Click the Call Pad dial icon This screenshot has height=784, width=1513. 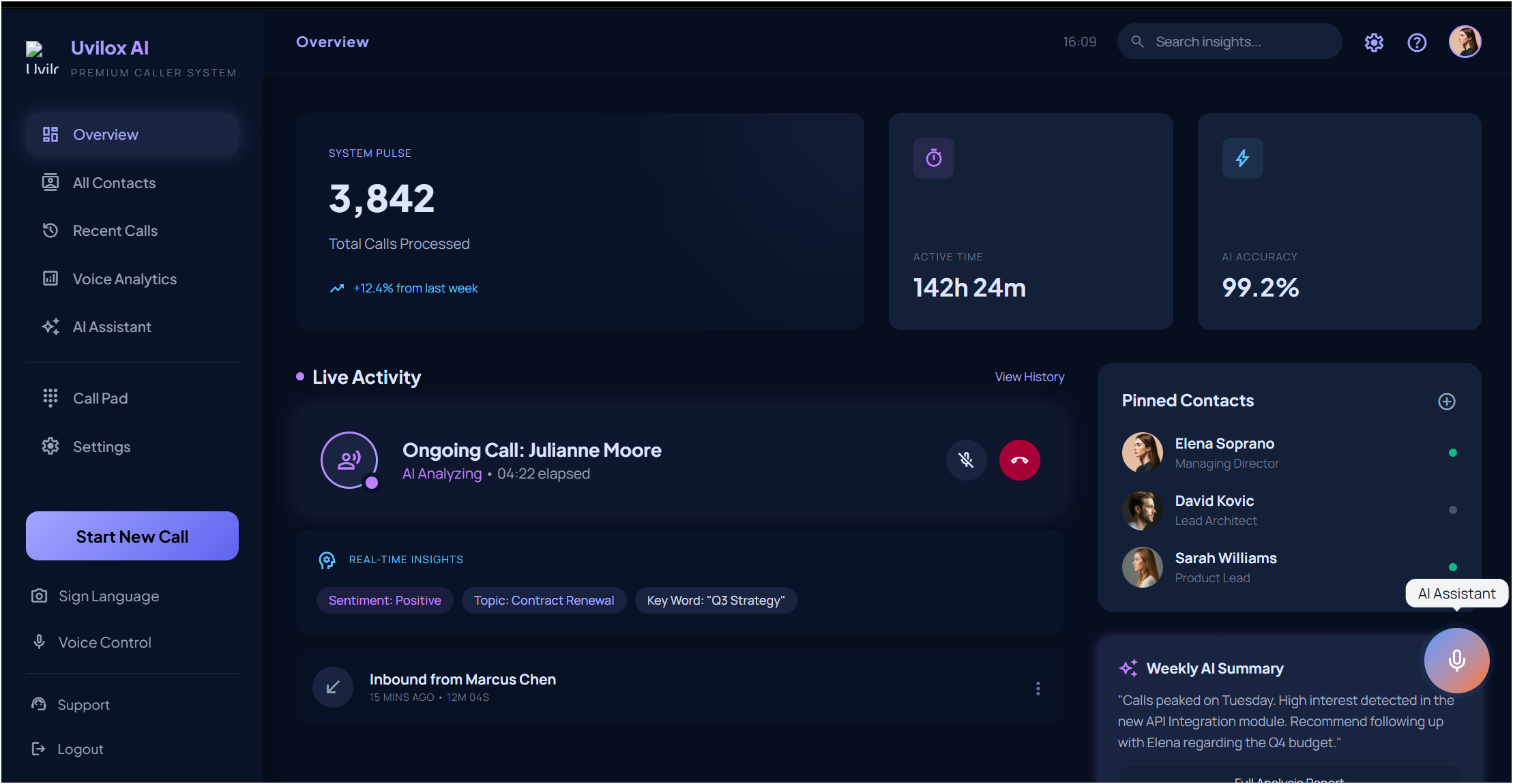tap(50, 398)
